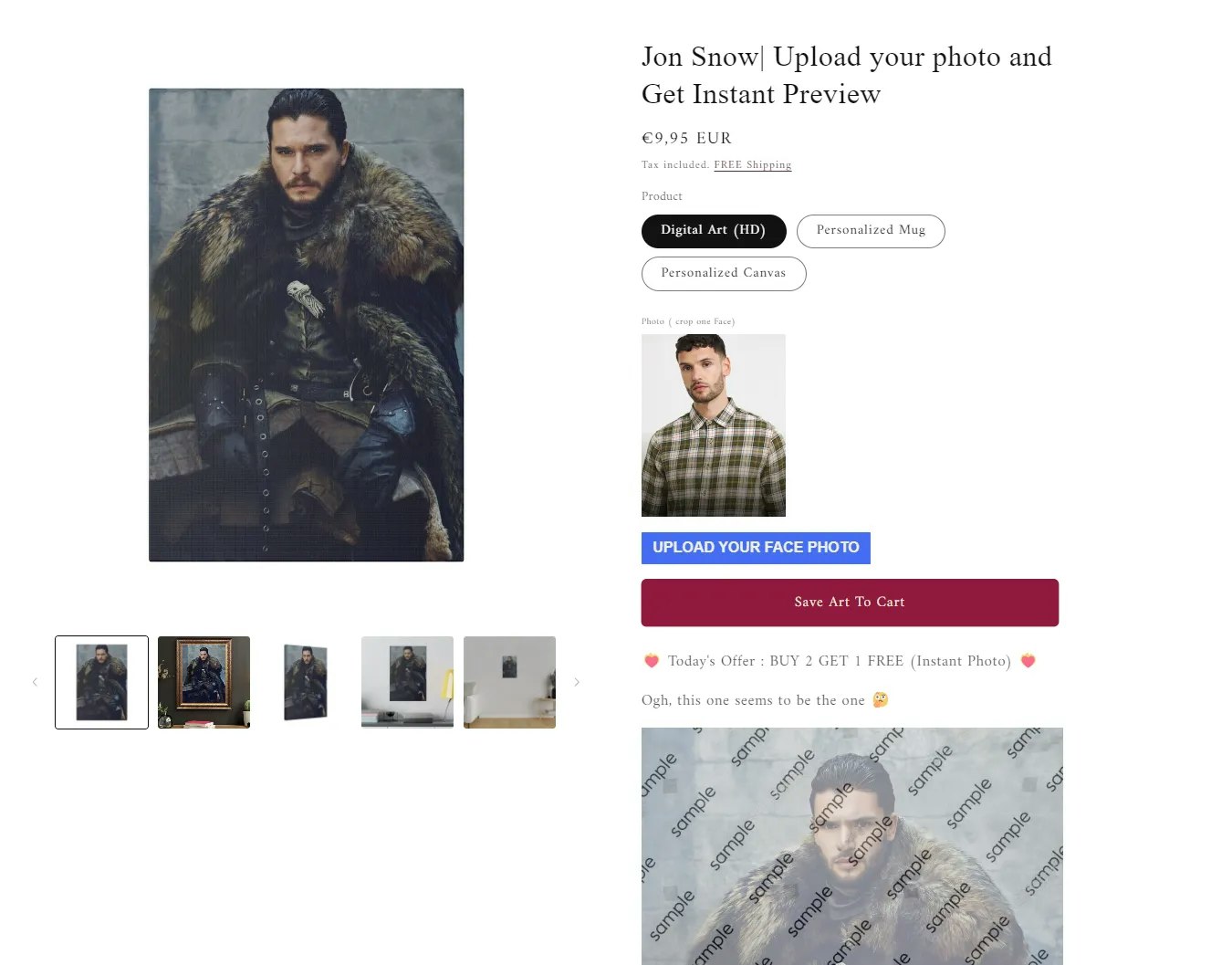Open the FREE Shipping link
This screenshot has height=965, width=1232.
pyautogui.click(x=753, y=165)
